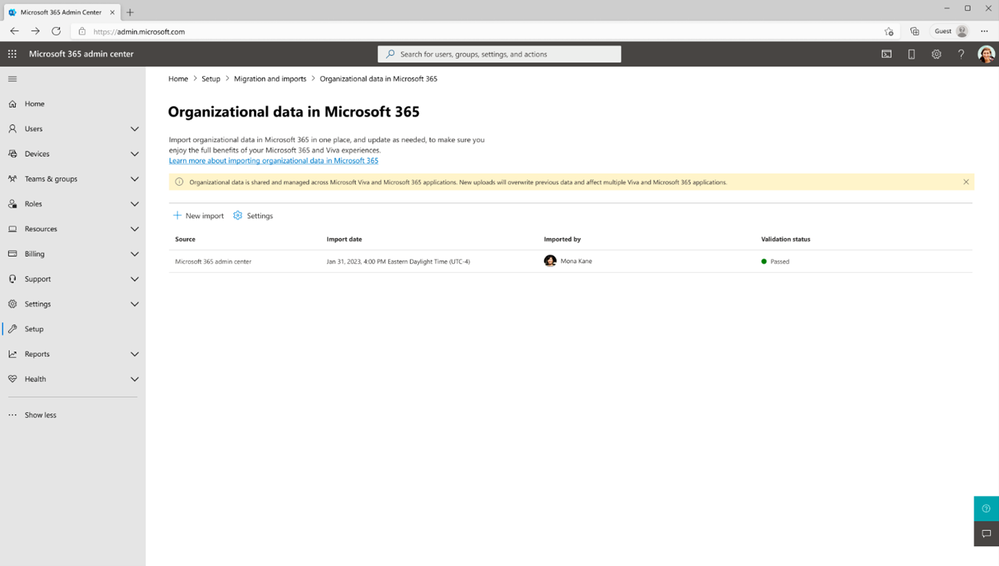This screenshot has height=566, width=999.
Task: Open account profile picture in header
Action: click(986, 54)
